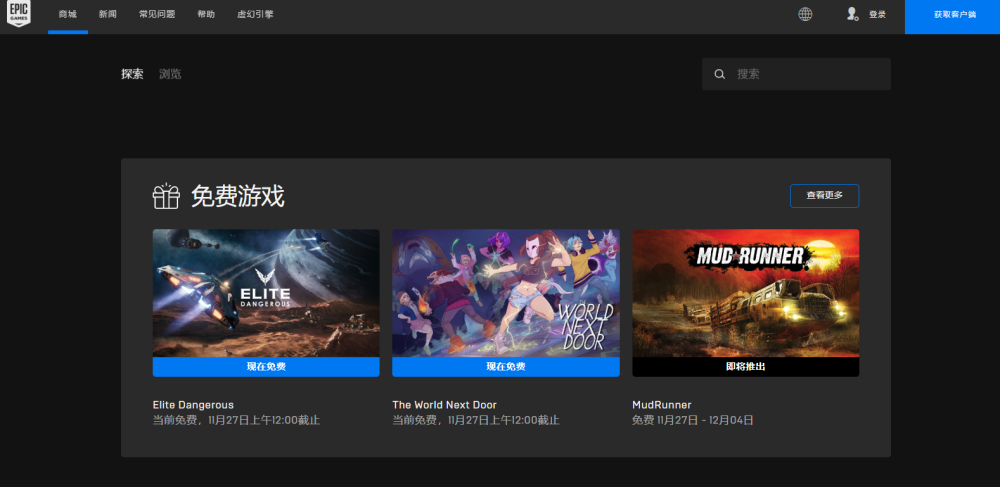Click 免费游戏 section heading
This screenshot has width=1000, height=487.
pos(238,197)
